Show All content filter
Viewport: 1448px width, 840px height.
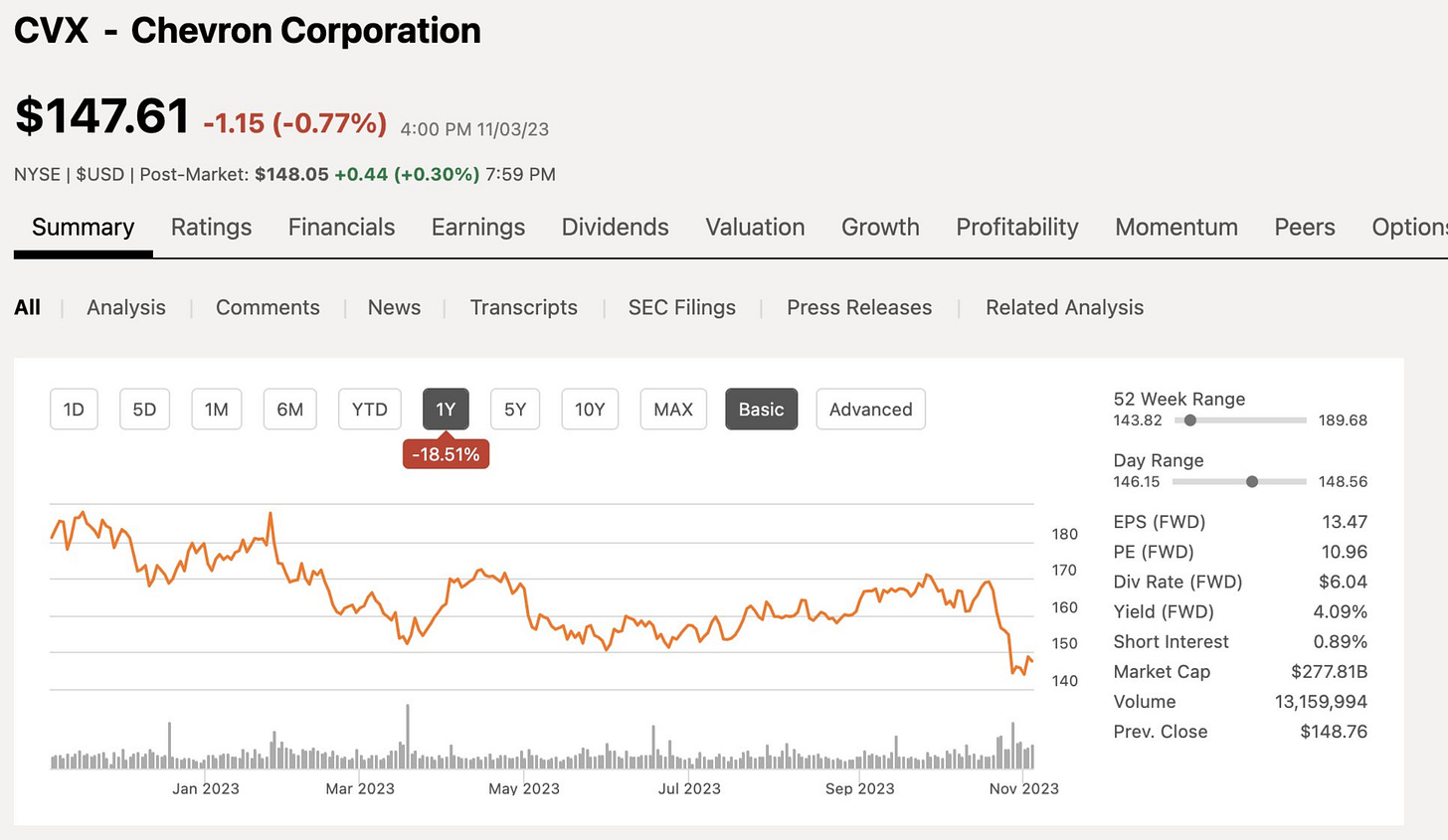27,307
